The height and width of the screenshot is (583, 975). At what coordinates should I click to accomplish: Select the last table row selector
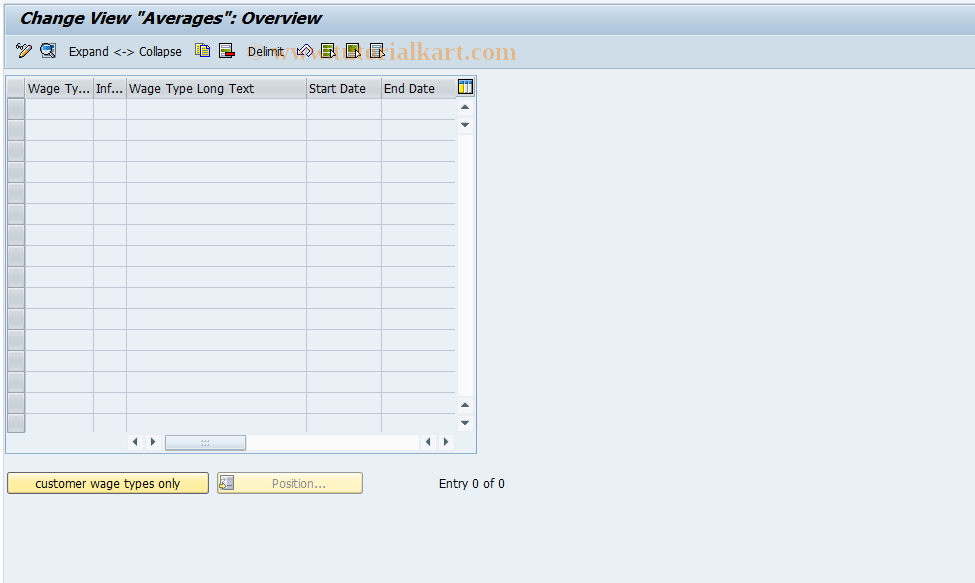[16, 423]
